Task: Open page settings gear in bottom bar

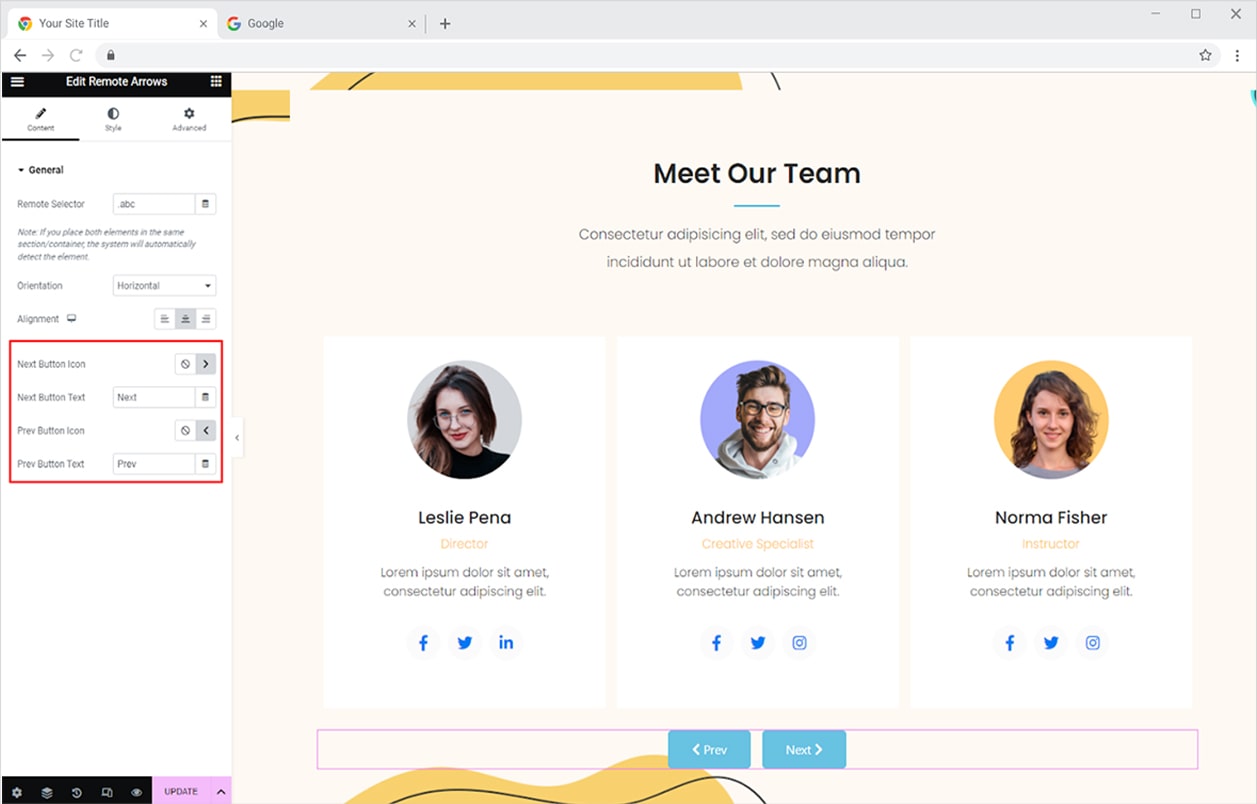Action: click(x=17, y=792)
